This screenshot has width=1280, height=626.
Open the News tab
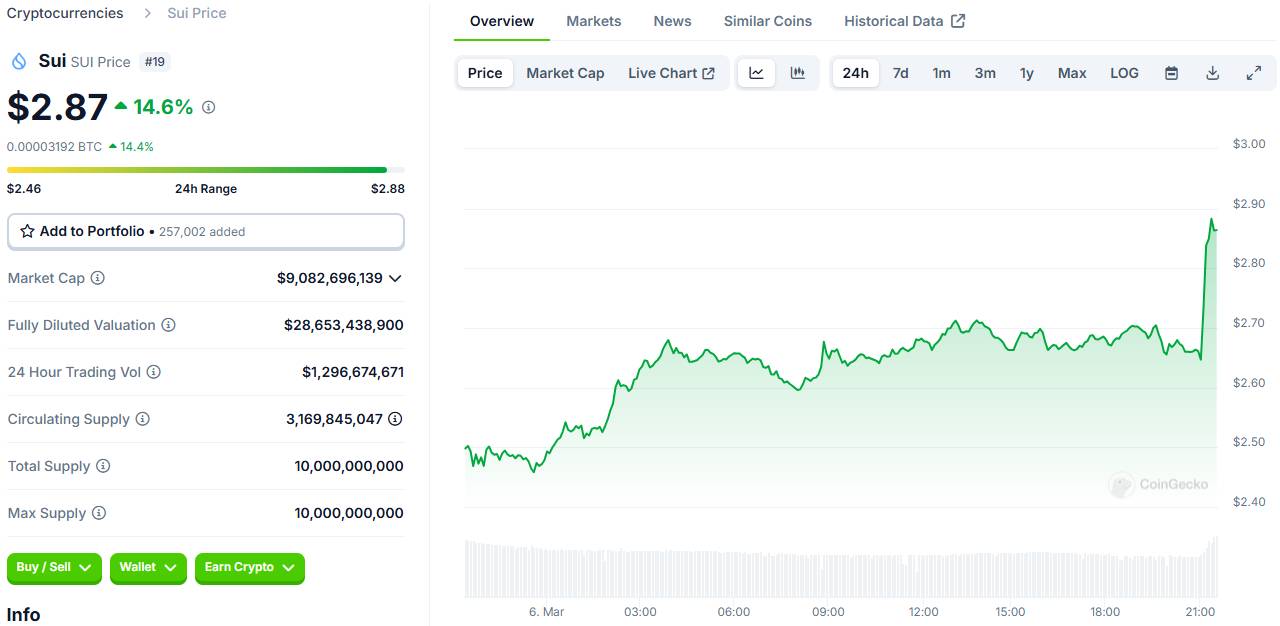point(672,21)
